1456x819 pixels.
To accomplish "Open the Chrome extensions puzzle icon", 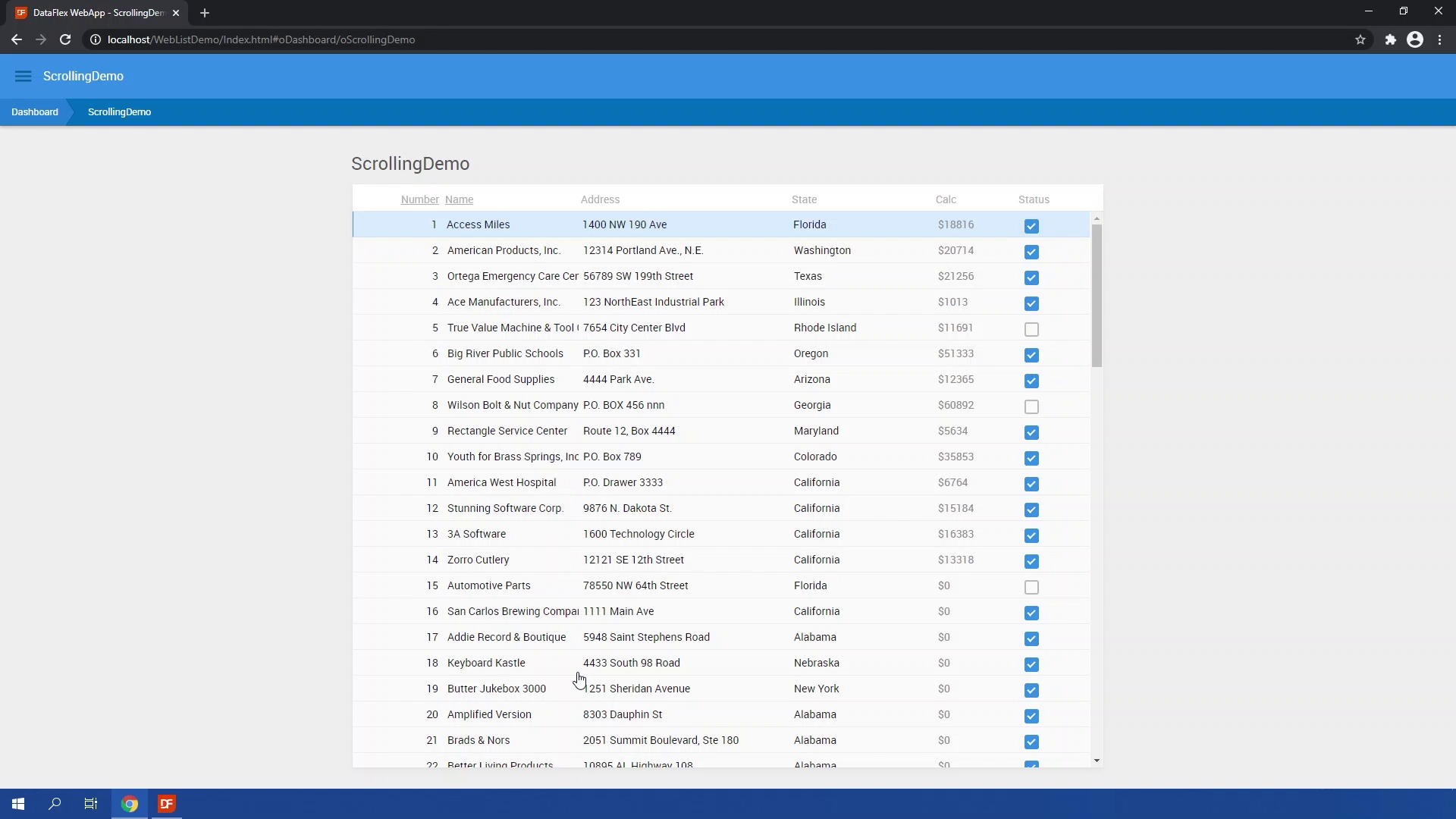I will click(x=1390, y=39).
